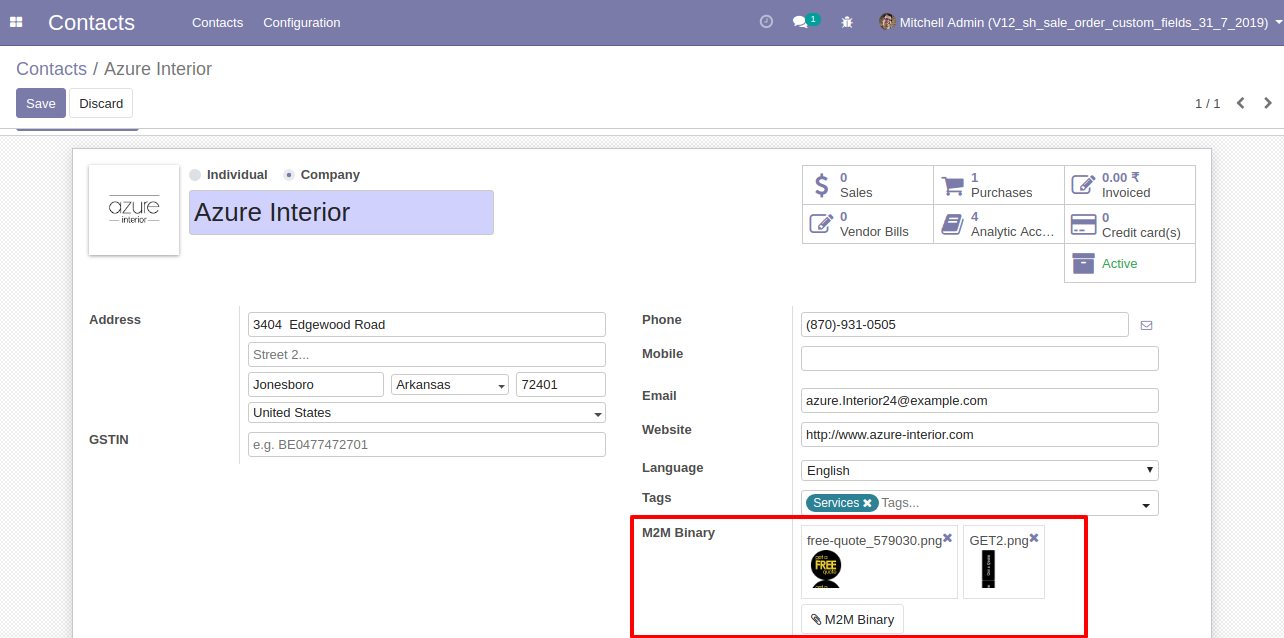The width and height of the screenshot is (1284, 638).
Task: Open the debug bug icon
Action: 847,21
